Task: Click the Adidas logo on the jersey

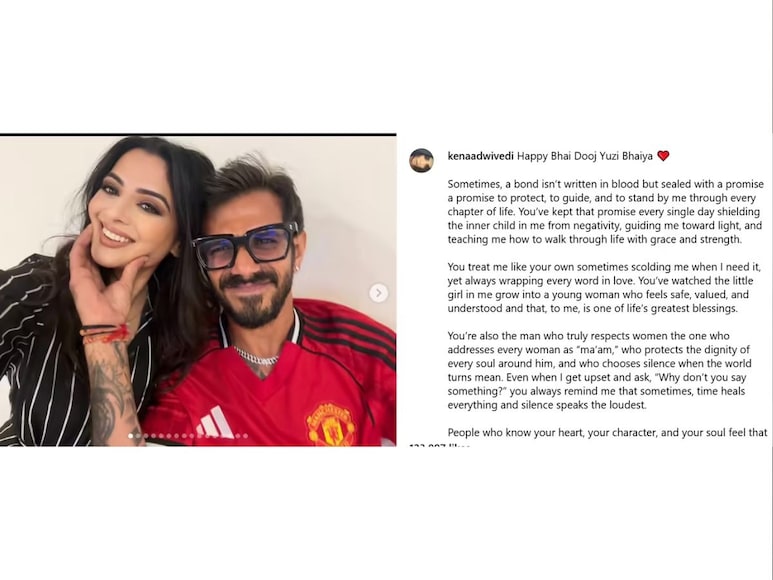Action: (214, 423)
